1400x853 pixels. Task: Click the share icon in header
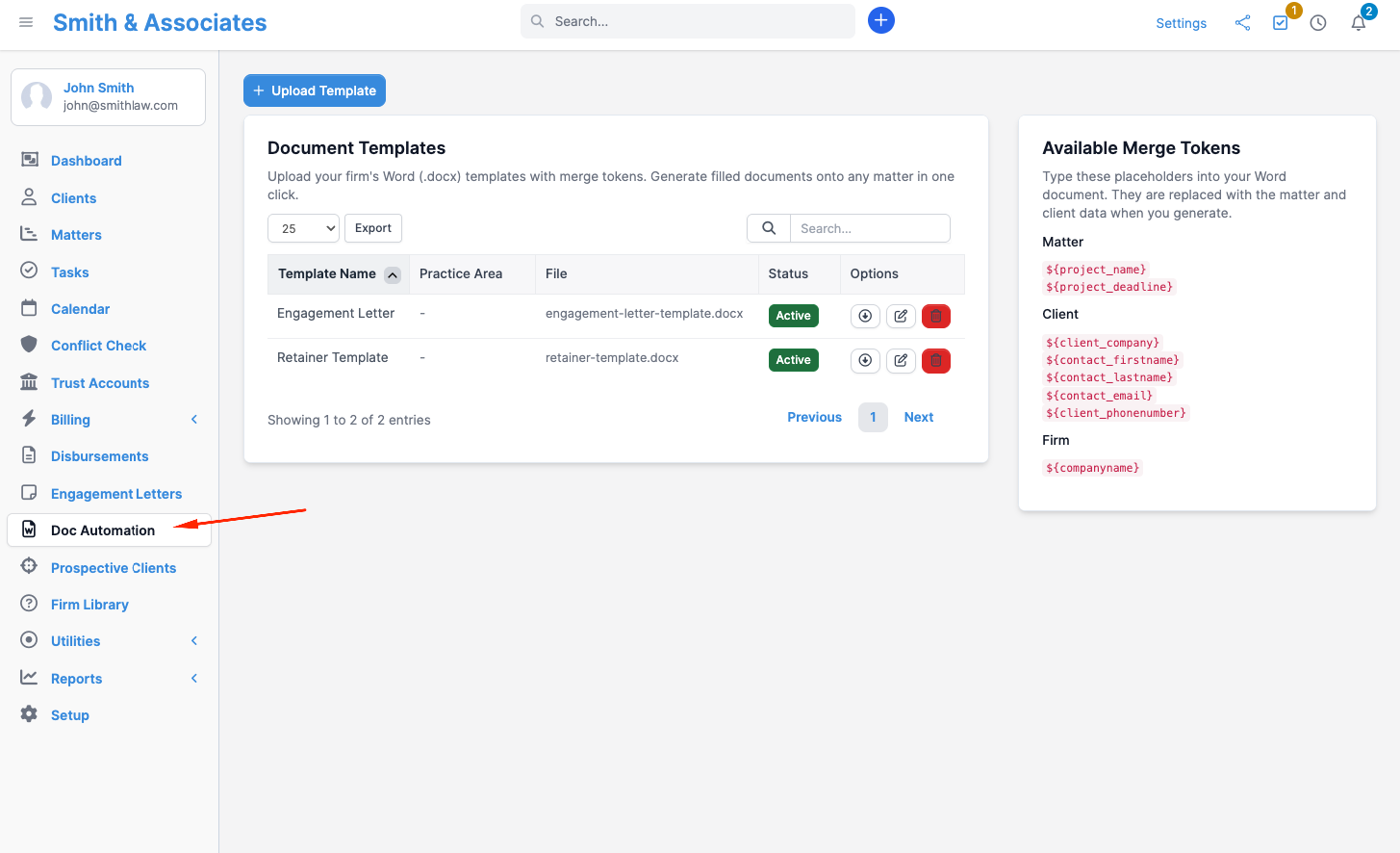(1242, 23)
